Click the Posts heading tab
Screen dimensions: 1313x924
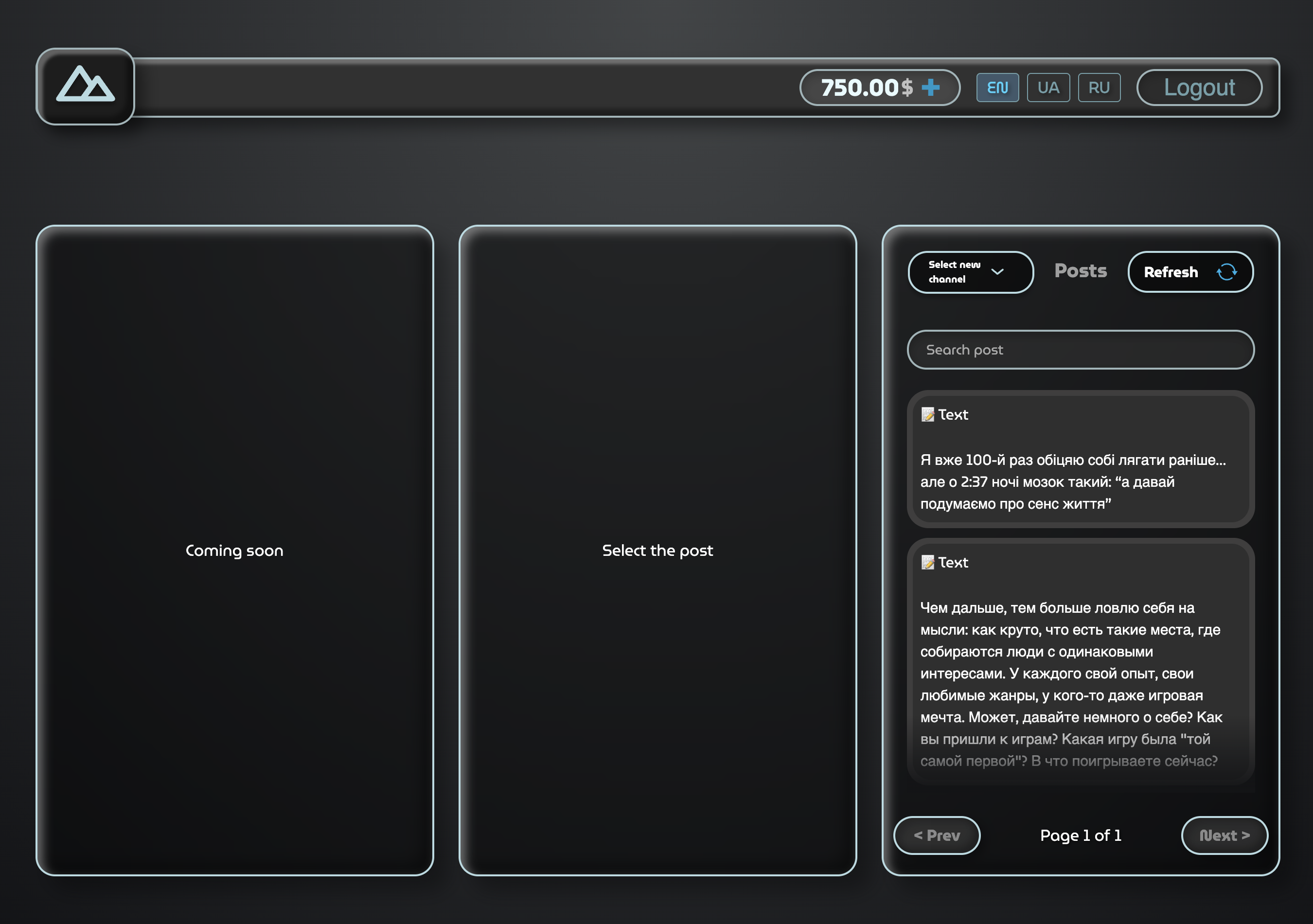(1080, 271)
